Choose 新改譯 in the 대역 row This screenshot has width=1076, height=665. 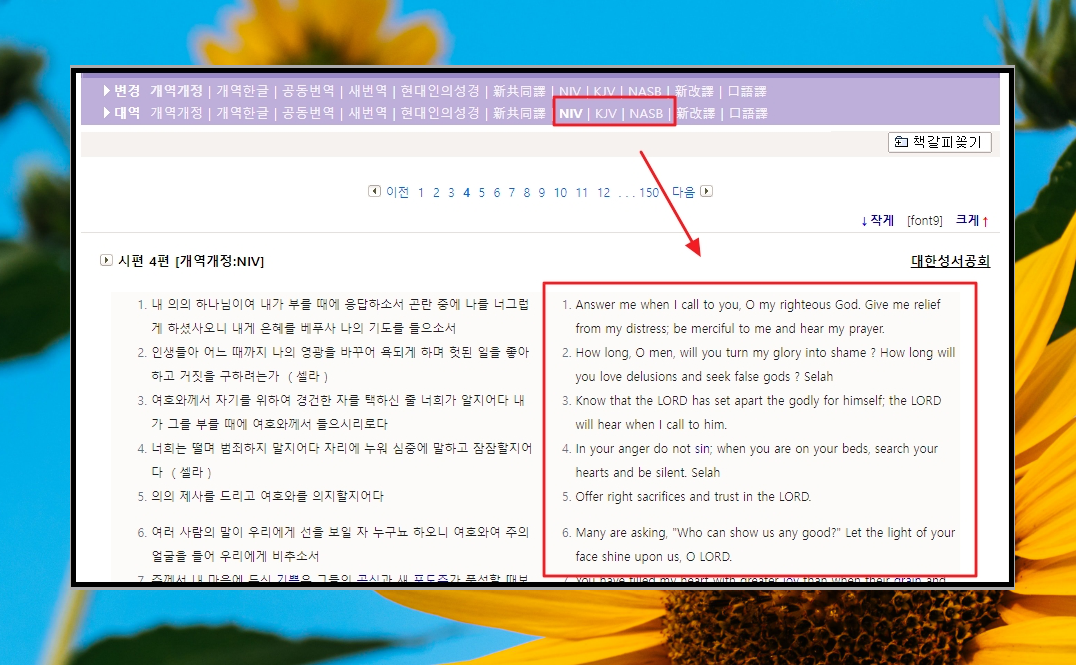coord(695,113)
